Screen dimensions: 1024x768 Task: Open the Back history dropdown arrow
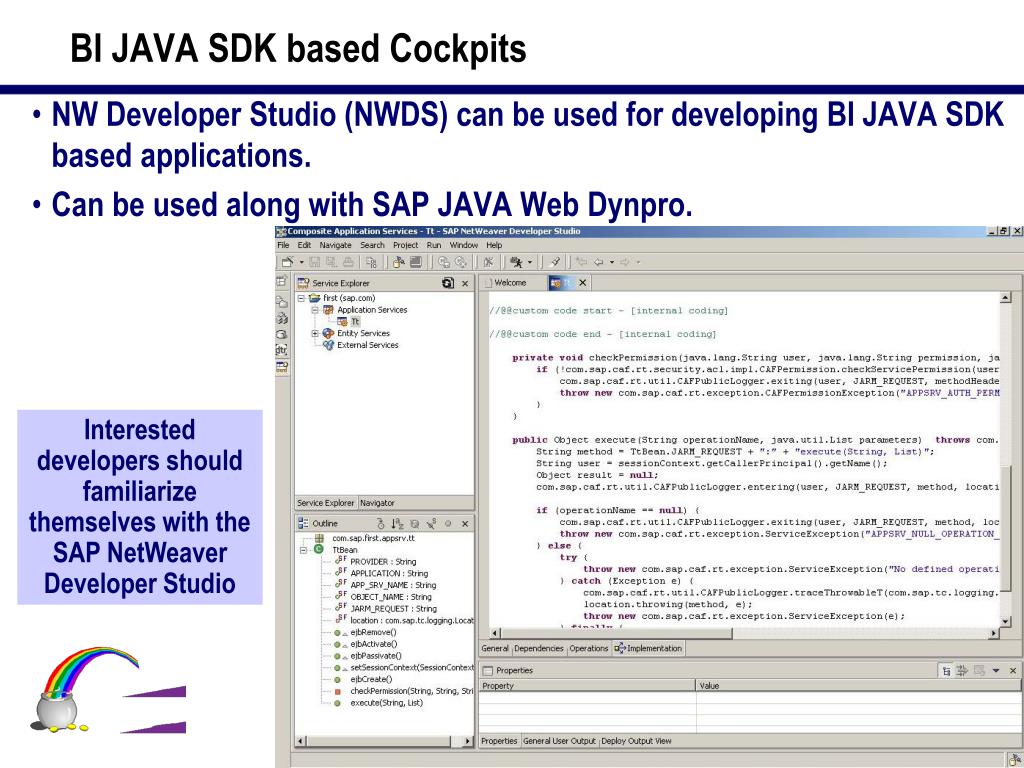pyautogui.click(x=612, y=263)
